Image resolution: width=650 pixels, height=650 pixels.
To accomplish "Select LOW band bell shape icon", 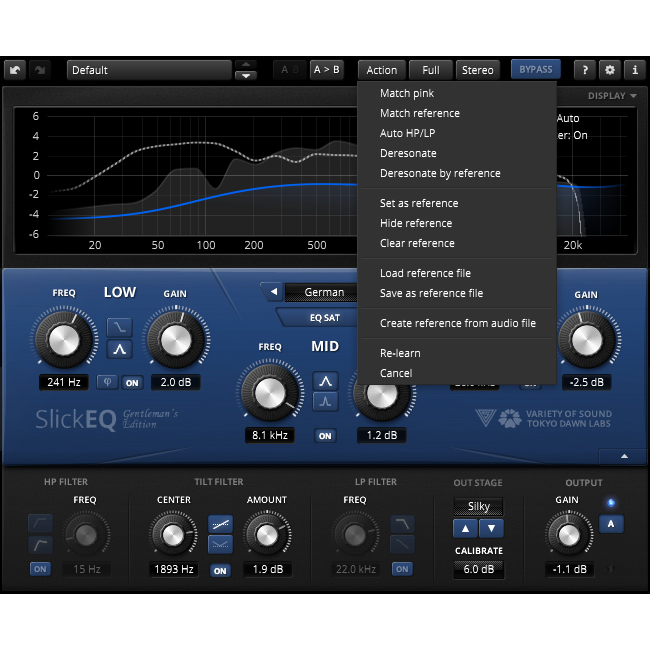I will [x=119, y=349].
